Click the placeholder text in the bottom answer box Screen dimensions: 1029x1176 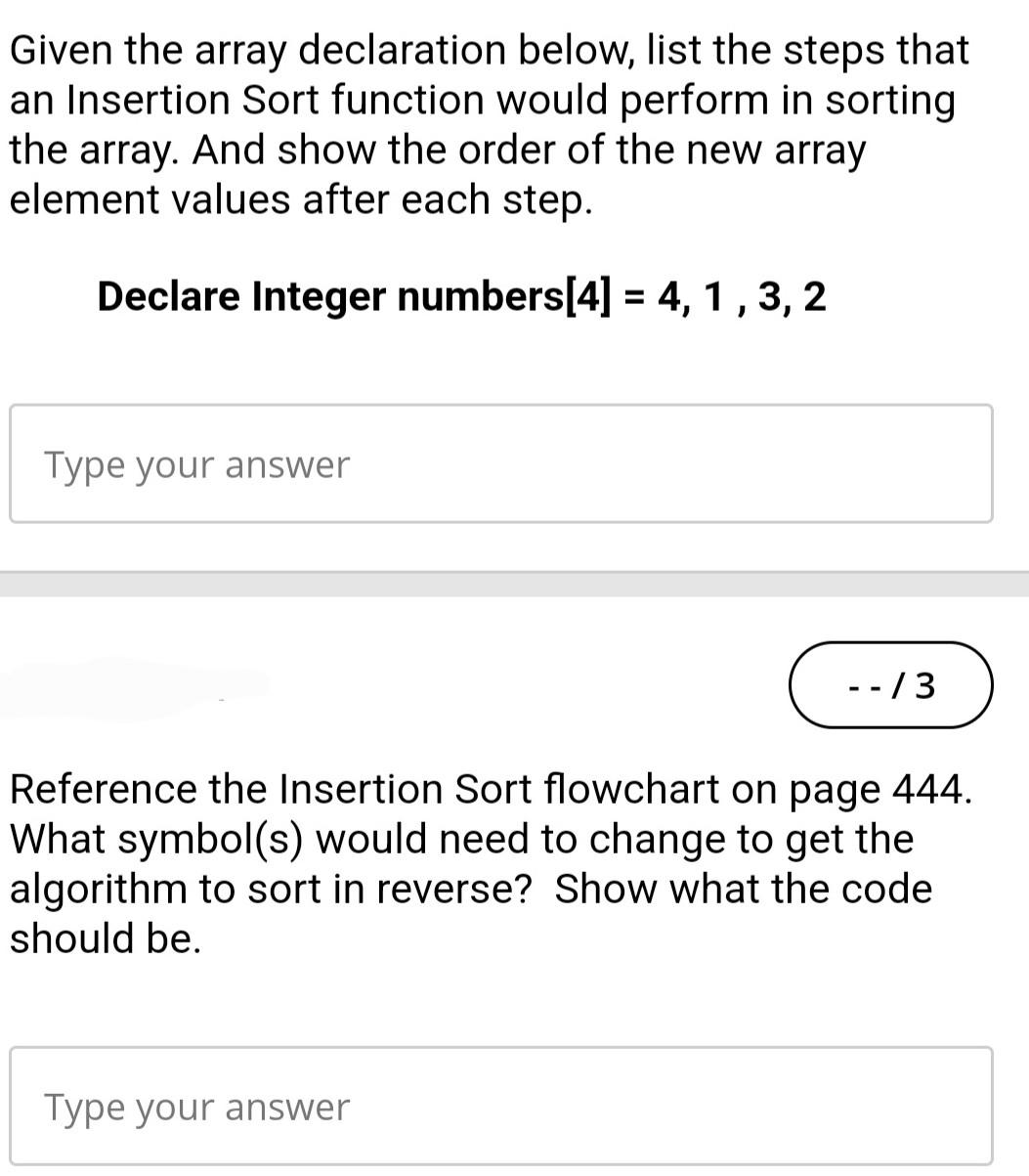coord(195,1106)
